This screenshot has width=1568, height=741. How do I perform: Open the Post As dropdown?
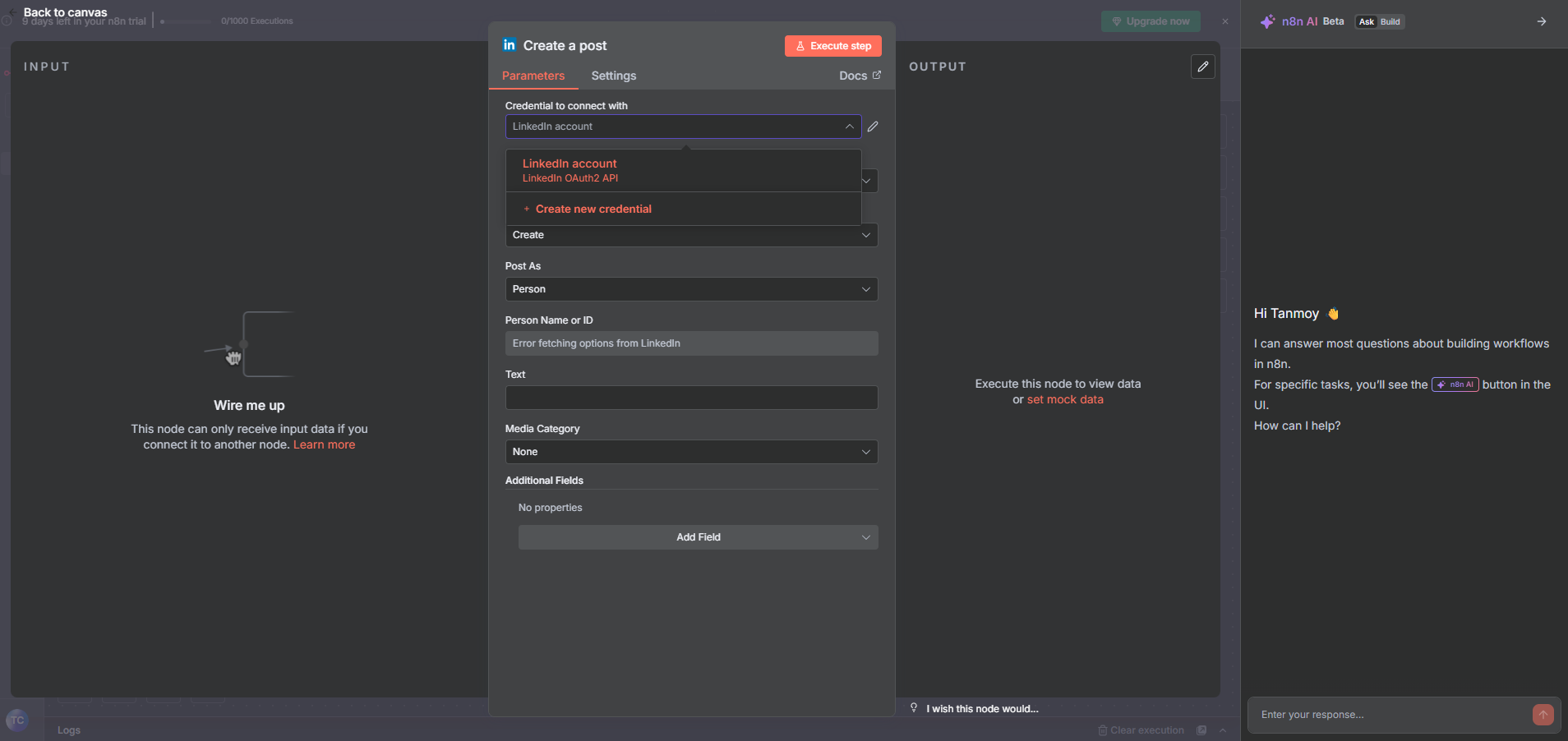click(691, 289)
